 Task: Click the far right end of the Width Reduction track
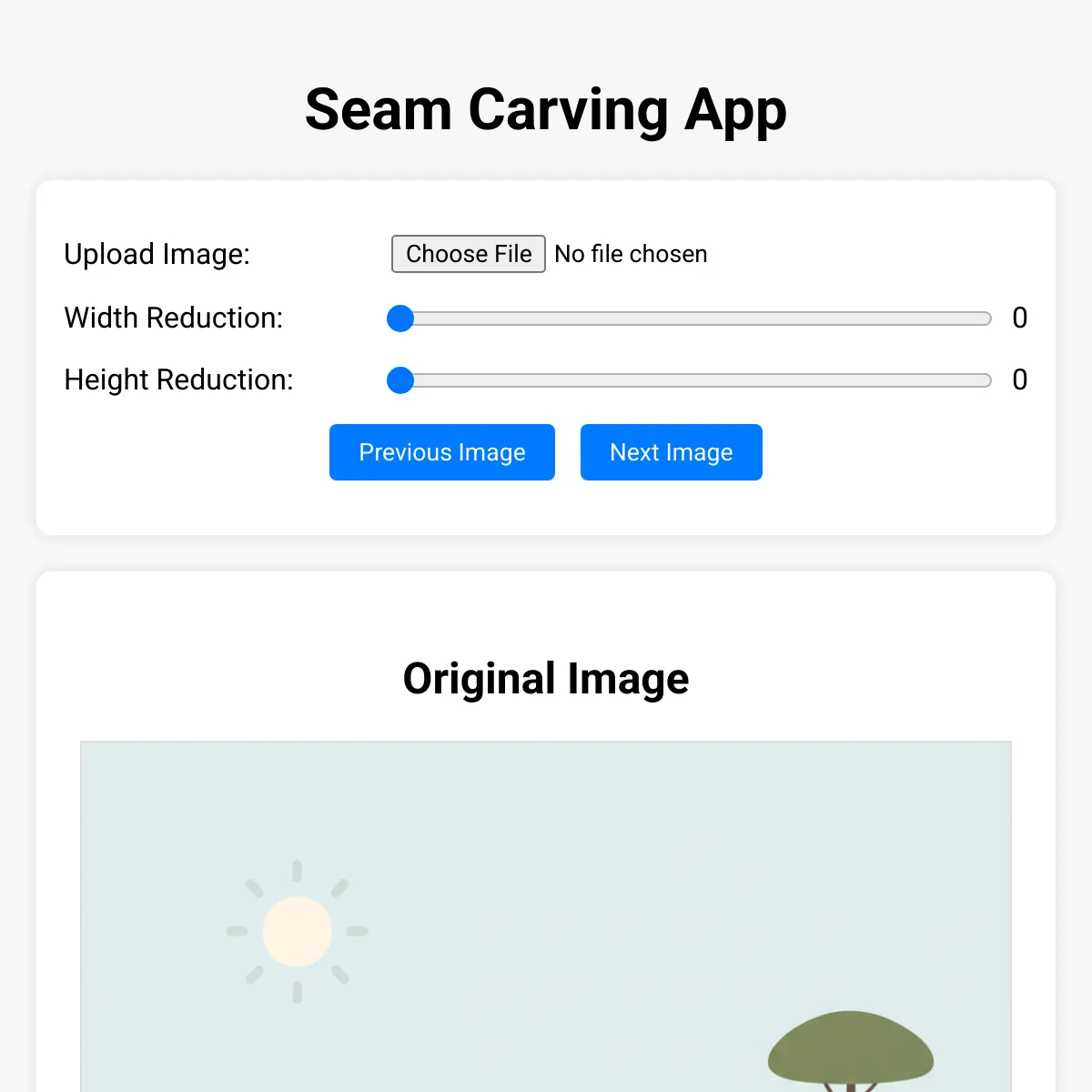(x=986, y=318)
